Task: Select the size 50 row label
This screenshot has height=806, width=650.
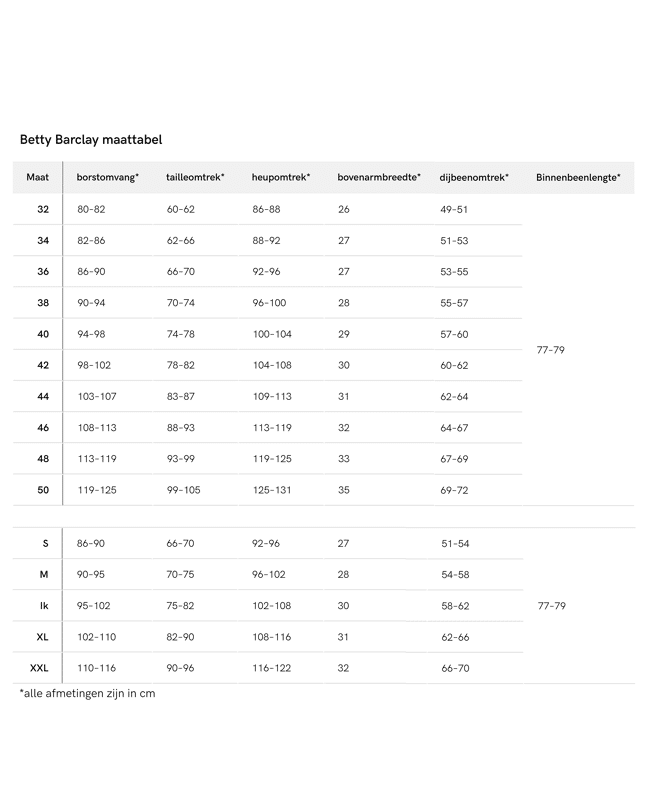Action: point(43,490)
